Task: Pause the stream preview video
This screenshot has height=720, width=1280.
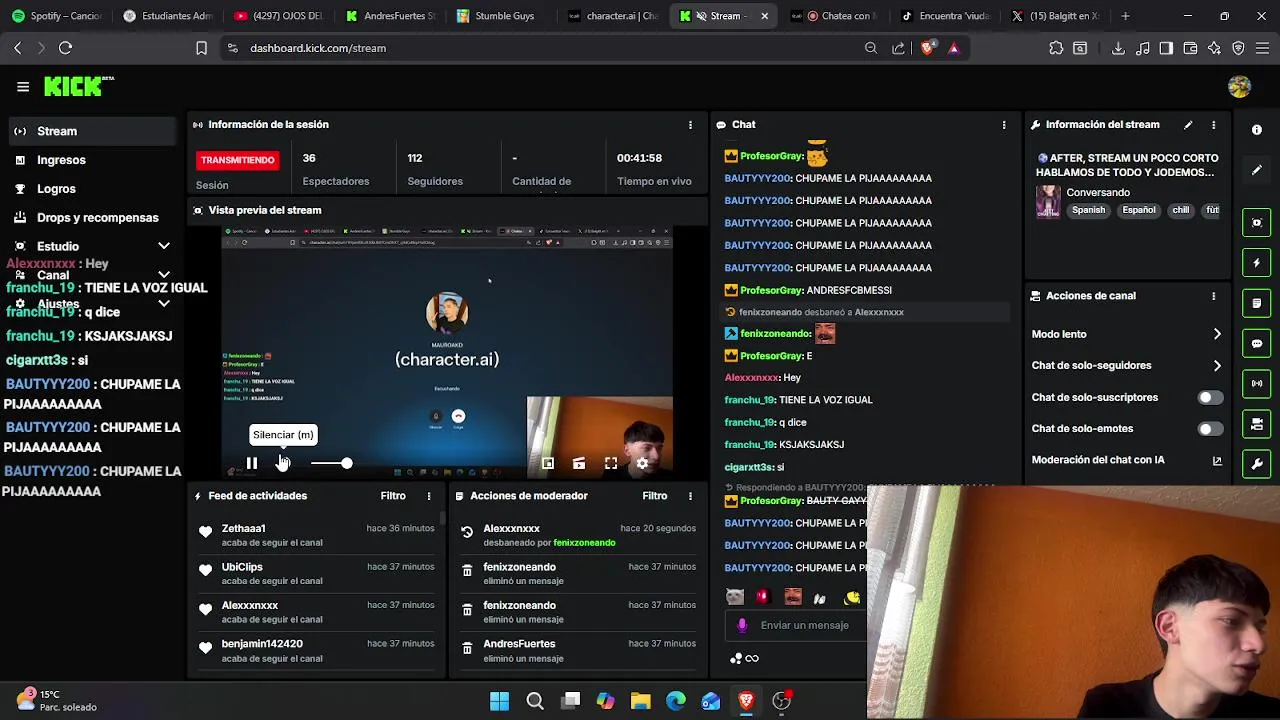Action: [x=252, y=463]
